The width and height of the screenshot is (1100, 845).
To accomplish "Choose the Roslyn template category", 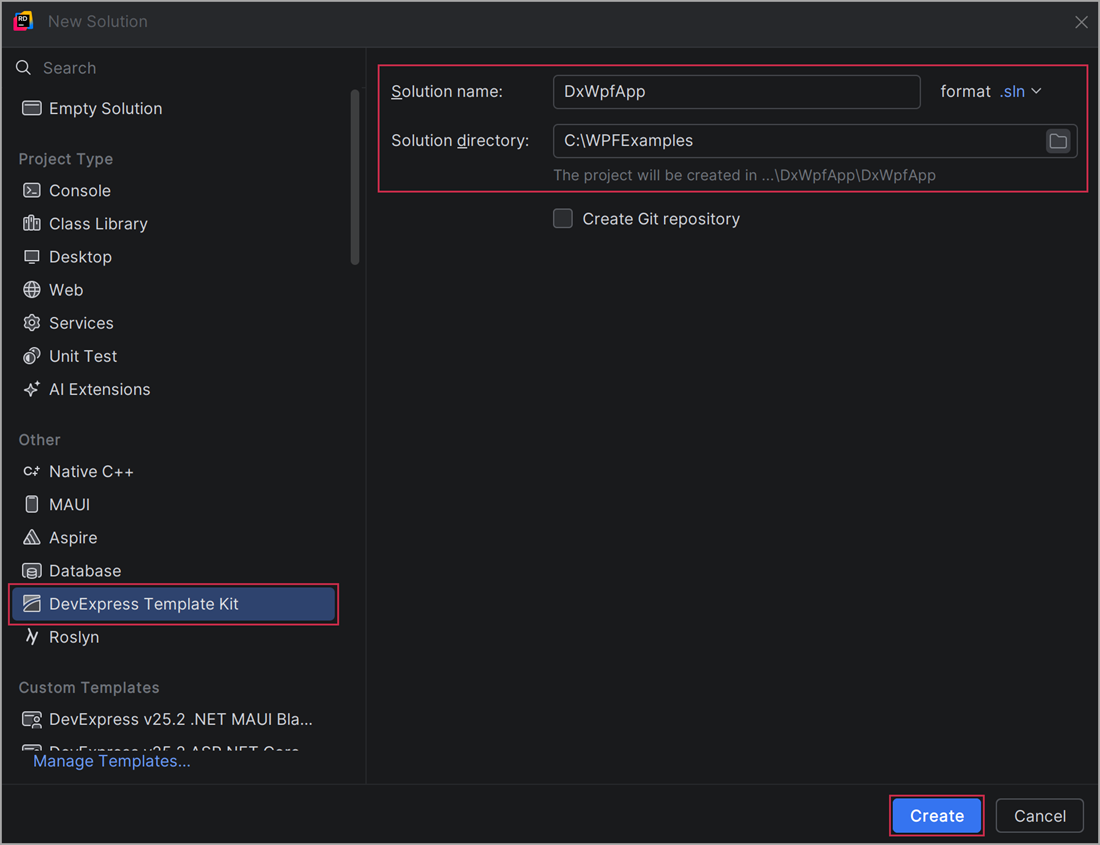I will 74,637.
